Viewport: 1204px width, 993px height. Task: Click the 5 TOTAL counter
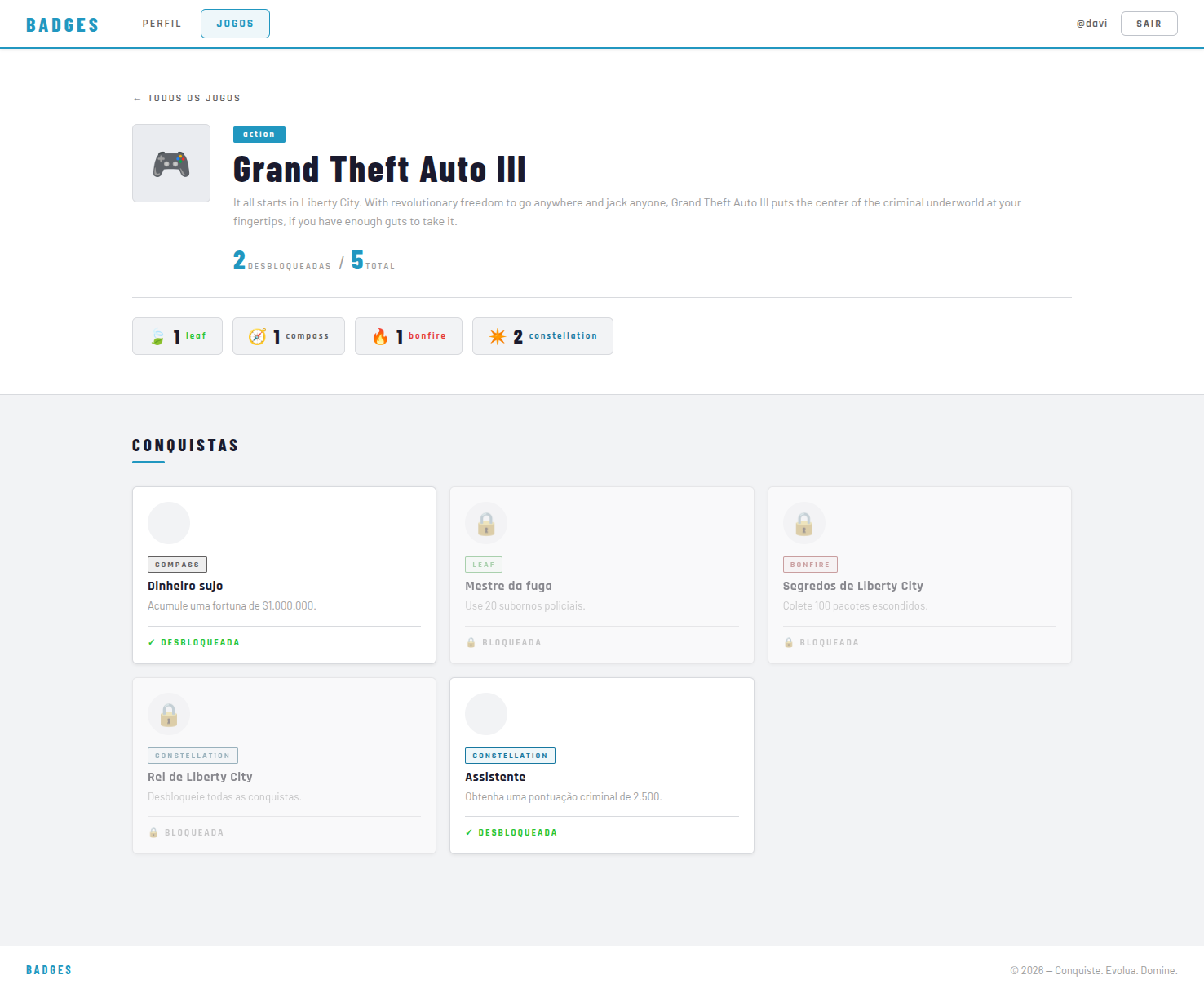pos(373,260)
